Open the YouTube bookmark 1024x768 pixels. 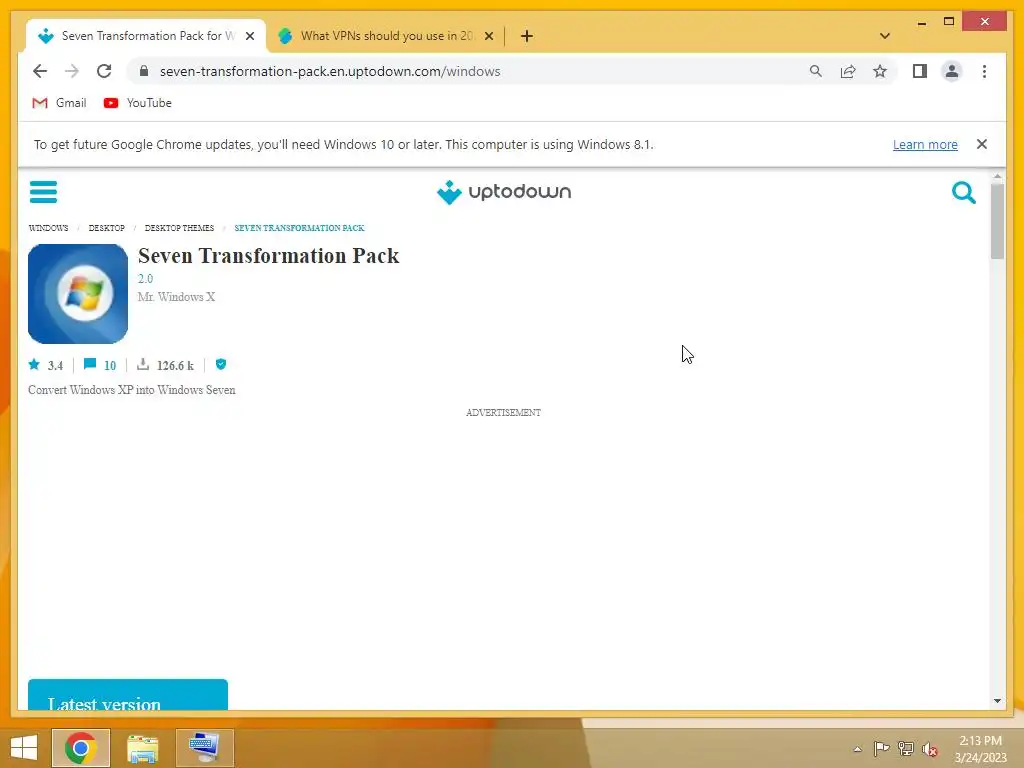138,103
